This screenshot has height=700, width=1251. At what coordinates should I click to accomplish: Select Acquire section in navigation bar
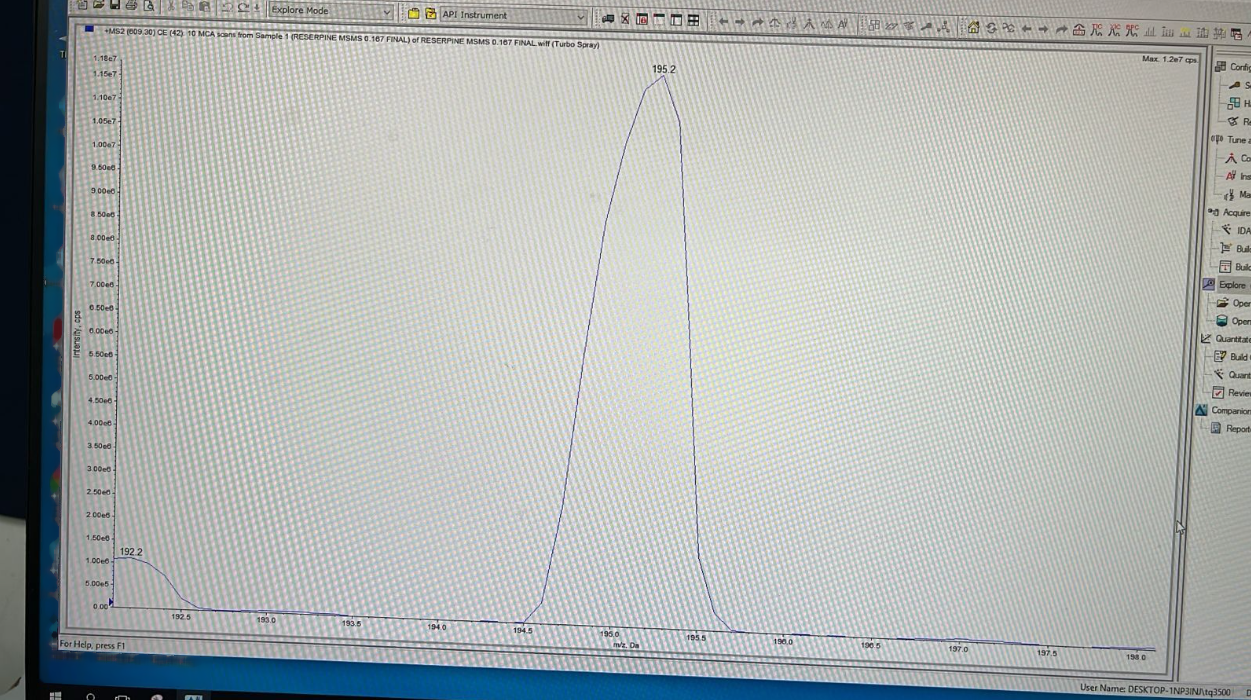[x=1231, y=212]
